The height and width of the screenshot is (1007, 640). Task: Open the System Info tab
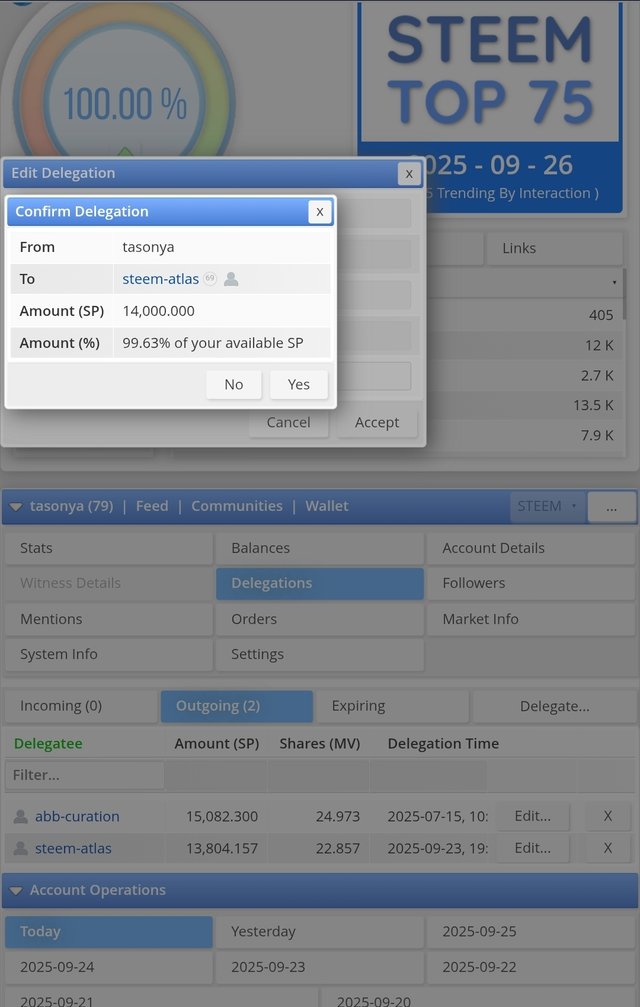(x=108, y=654)
